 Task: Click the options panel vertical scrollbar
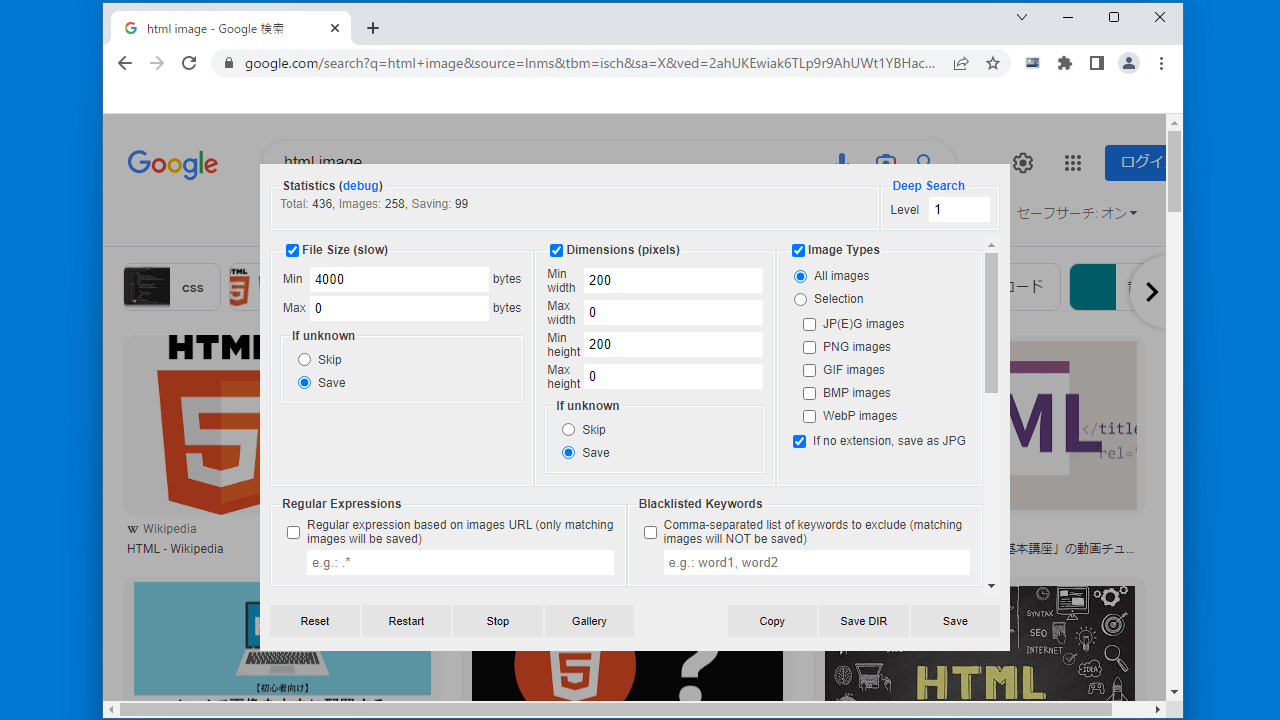(991, 322)
